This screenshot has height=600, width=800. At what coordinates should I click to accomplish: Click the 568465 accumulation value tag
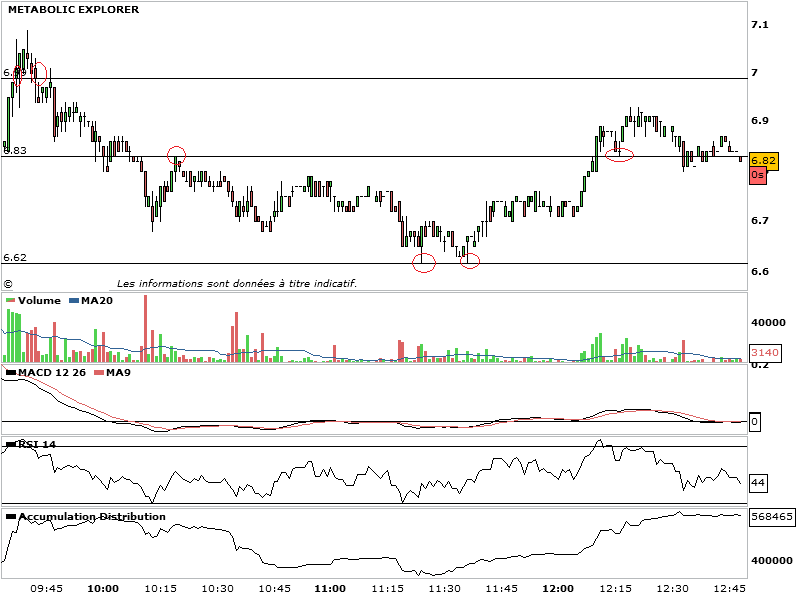772,517
